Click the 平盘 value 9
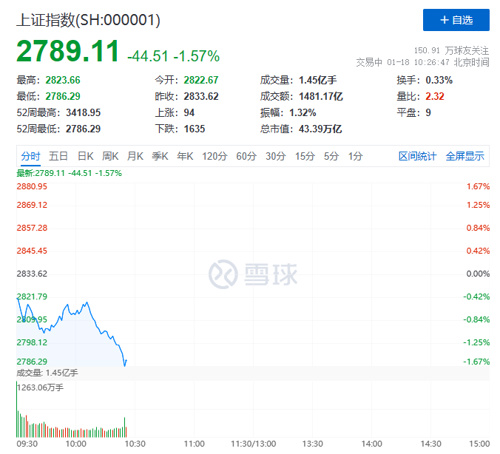Viewport: 500px width, 454px height. (x=428, y=113)
